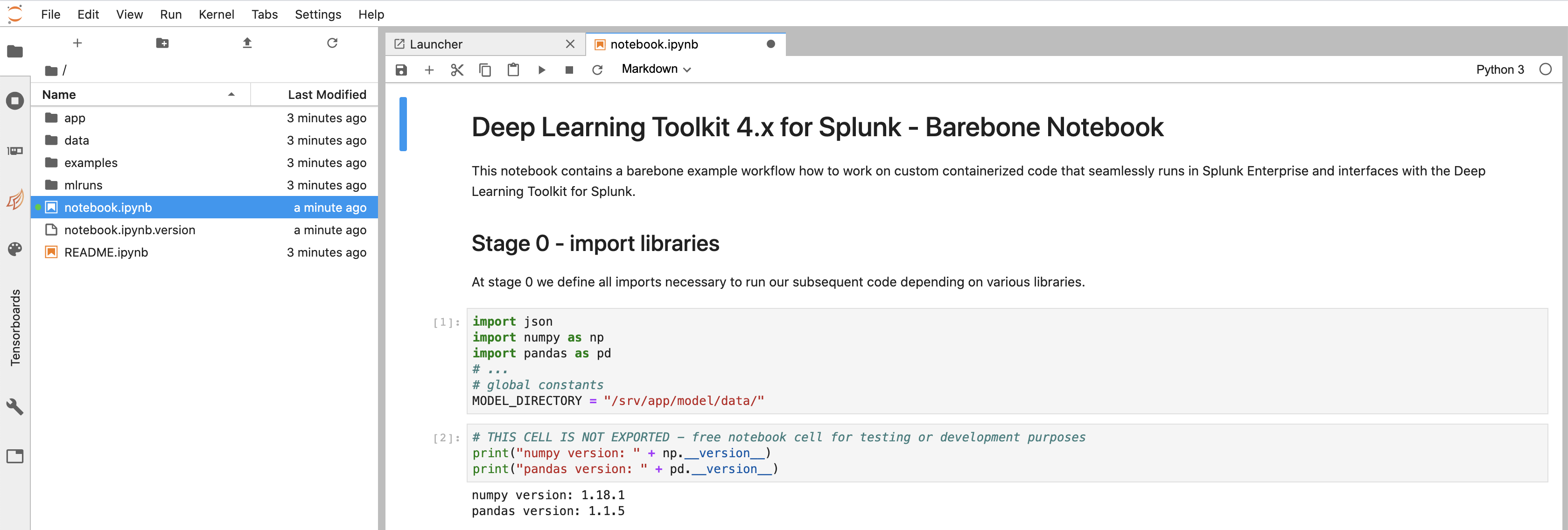Click the New Folder icon
Image resolution: width=1568 pixels, height=530 pixels.
(162, 43)
